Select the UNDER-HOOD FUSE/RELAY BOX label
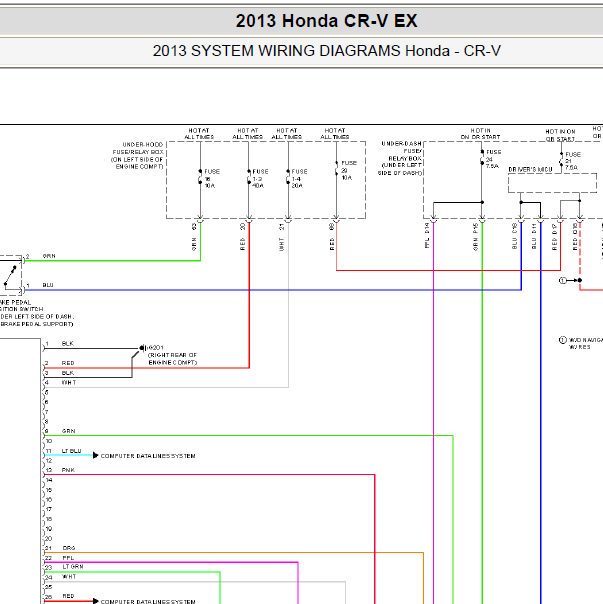Image resolution: width=603 pixels, height=604 pixels. (137, 156)
